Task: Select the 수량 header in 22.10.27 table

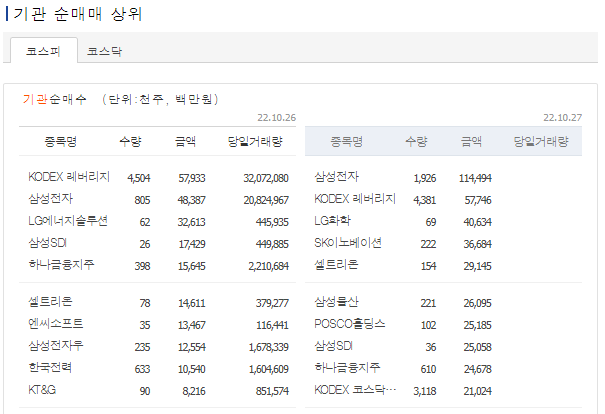Action: point(416,142)
